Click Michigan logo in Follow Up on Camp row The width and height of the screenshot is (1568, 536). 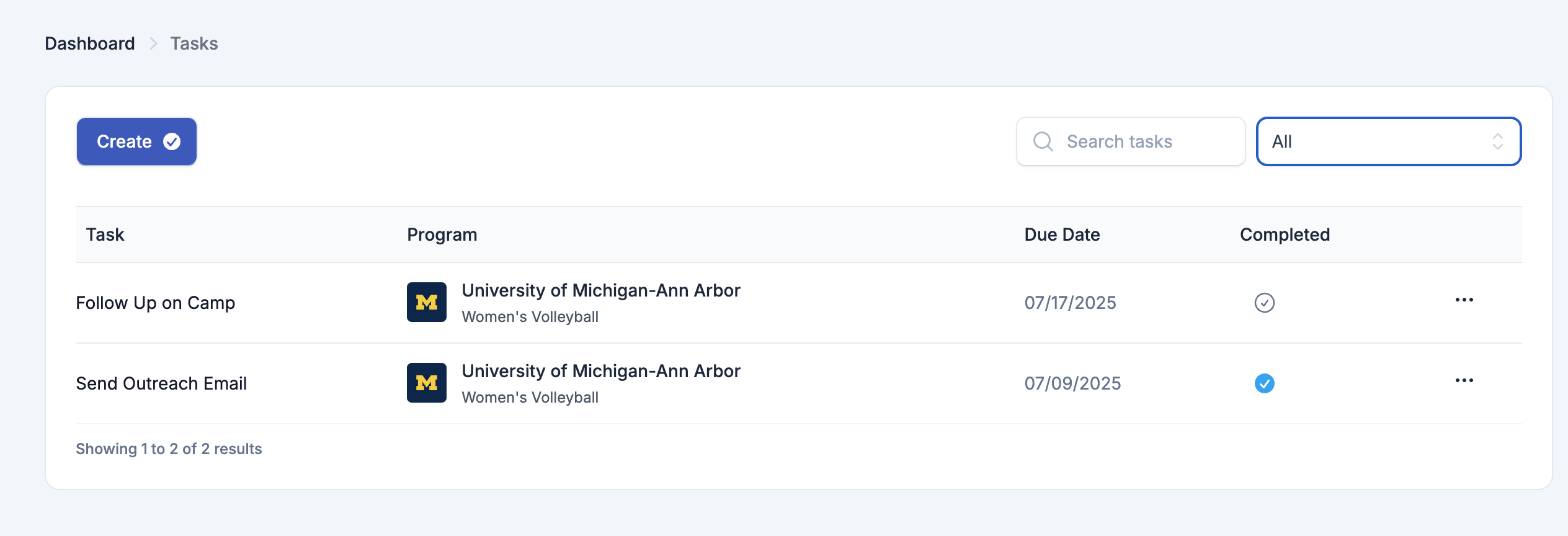[x=427, y=302]
